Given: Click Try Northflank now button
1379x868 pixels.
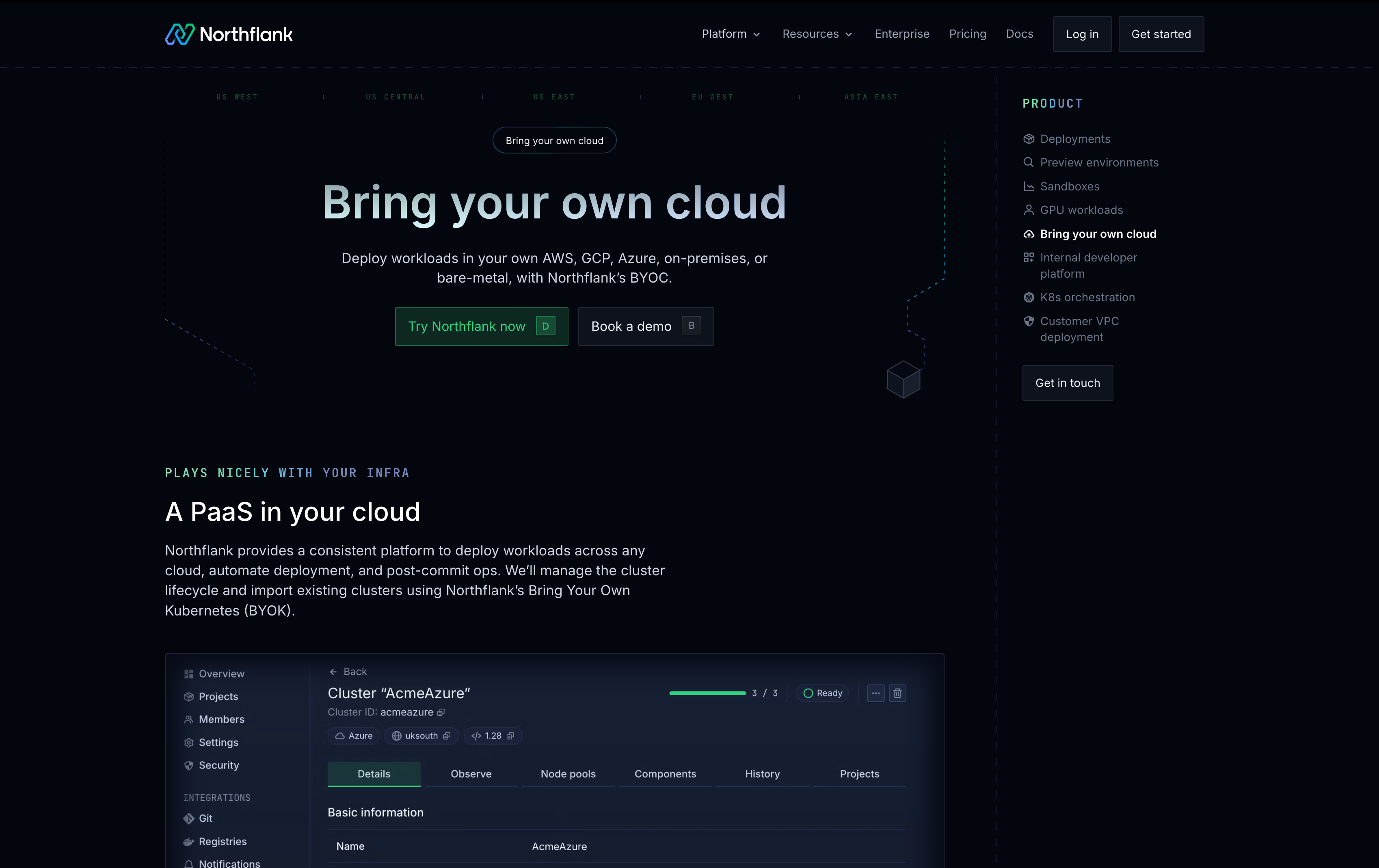Looking at the screenshot, I should pos(481,326).
